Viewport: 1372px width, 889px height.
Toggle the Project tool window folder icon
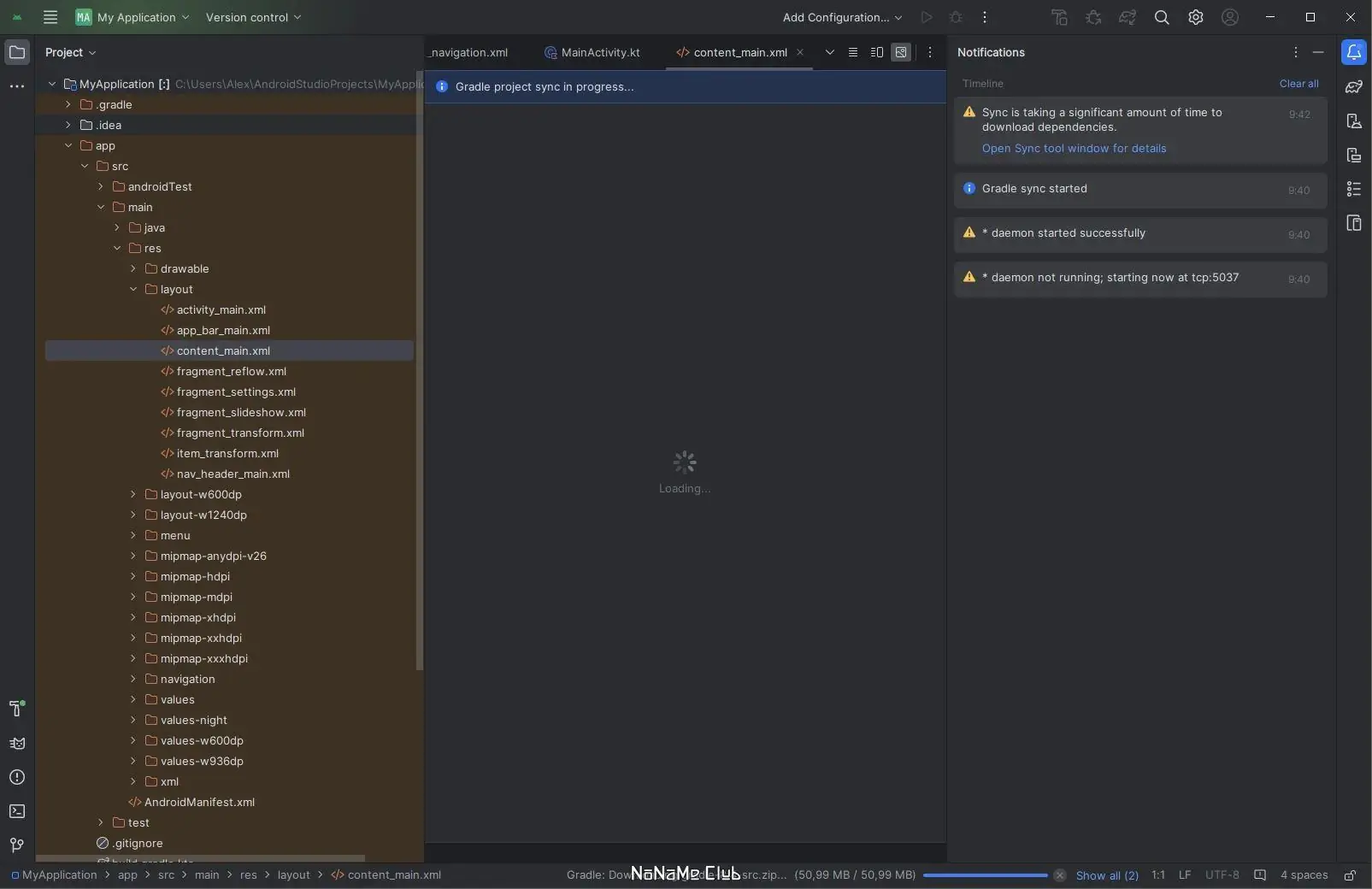click(17, 52)
